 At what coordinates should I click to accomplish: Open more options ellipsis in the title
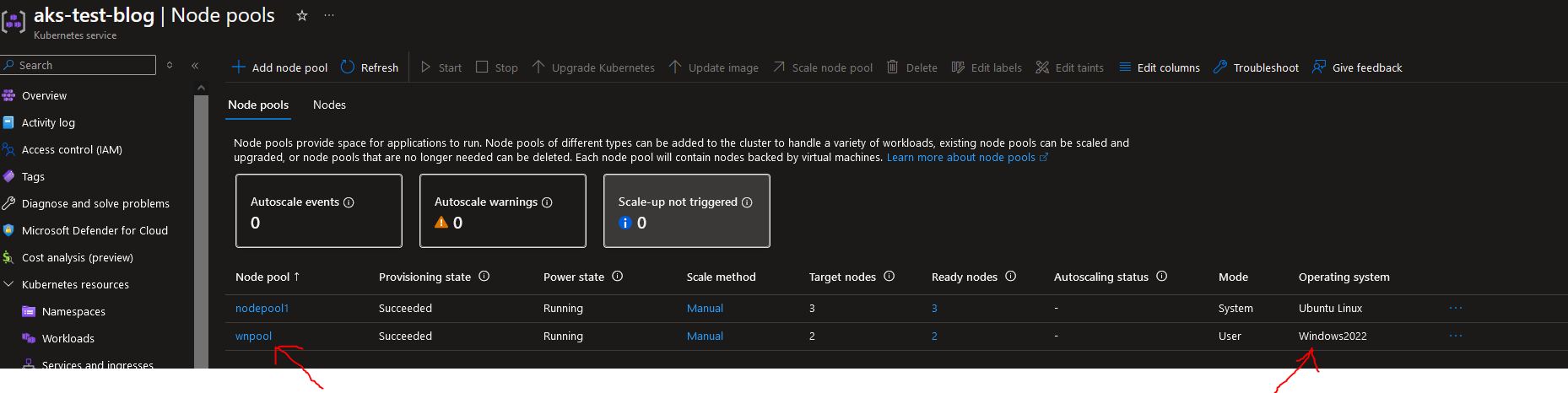tap(329, 16)
